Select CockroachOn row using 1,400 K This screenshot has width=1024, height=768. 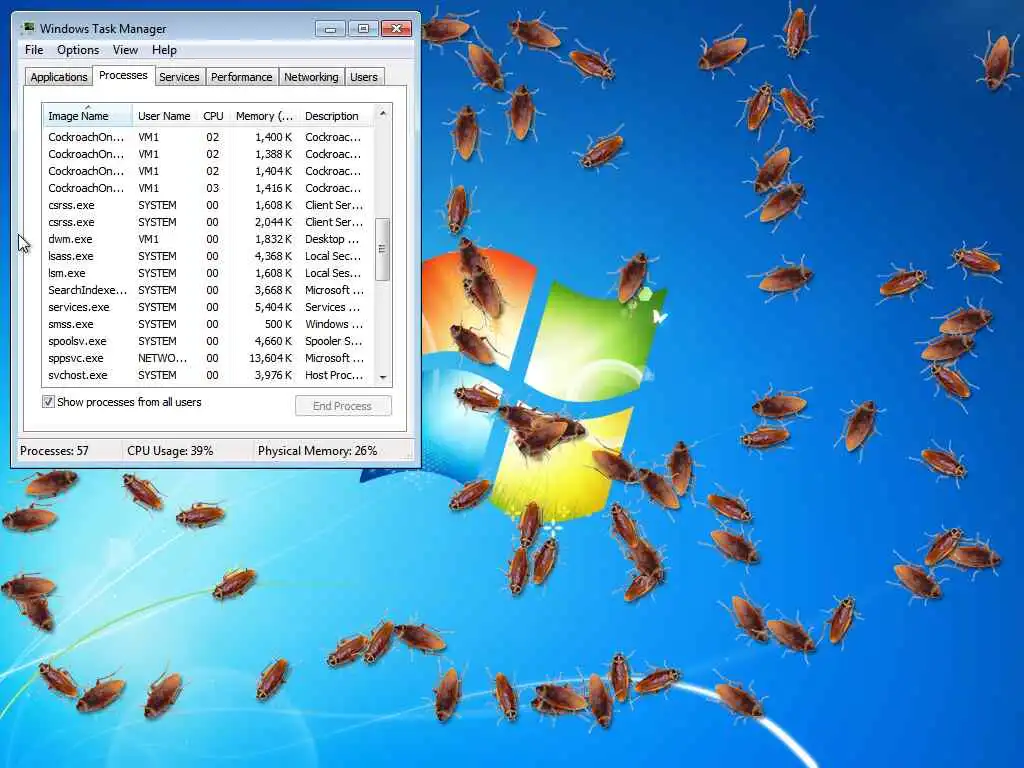(209, 137)
